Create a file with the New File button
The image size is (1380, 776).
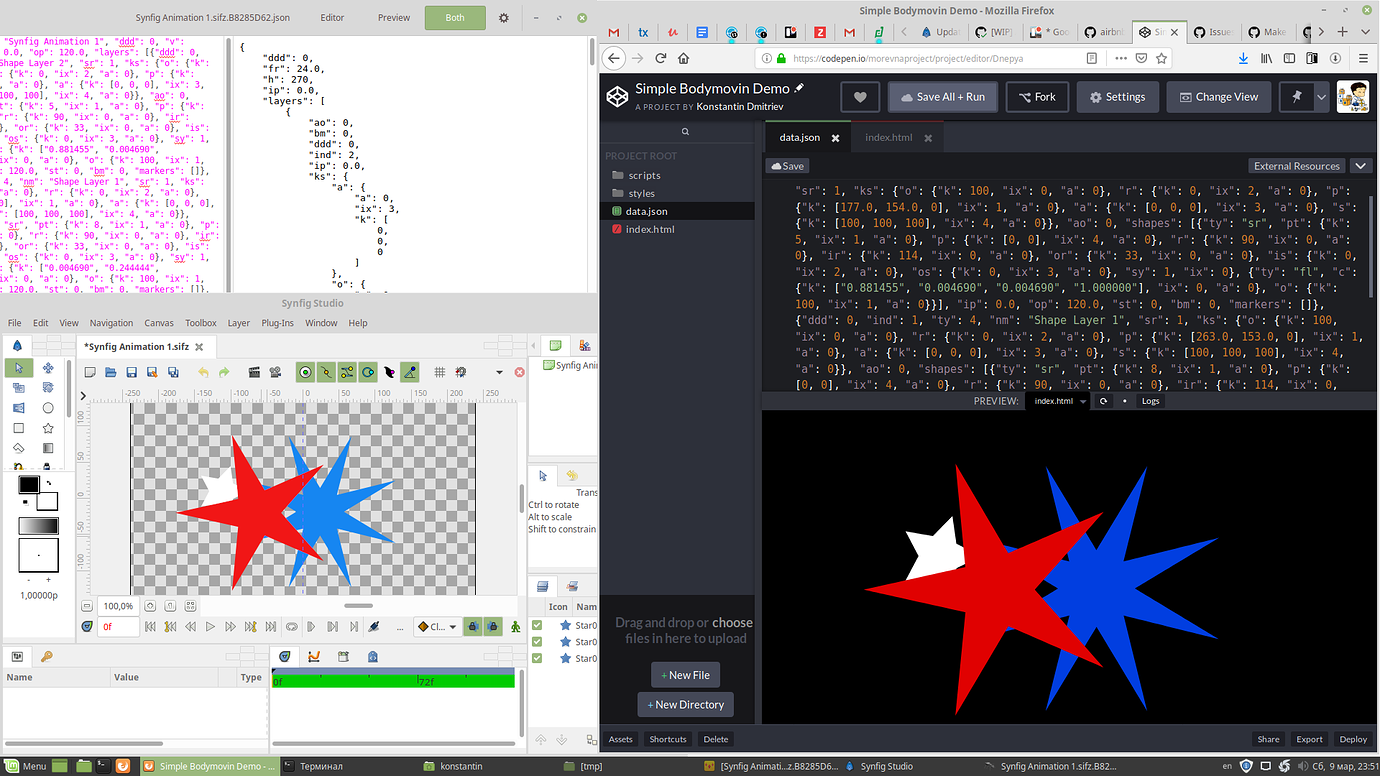(x=684, y=674)
